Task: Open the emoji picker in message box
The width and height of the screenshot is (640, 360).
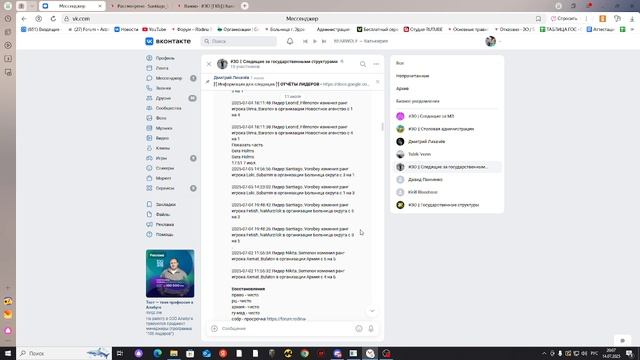Action: 359,329
